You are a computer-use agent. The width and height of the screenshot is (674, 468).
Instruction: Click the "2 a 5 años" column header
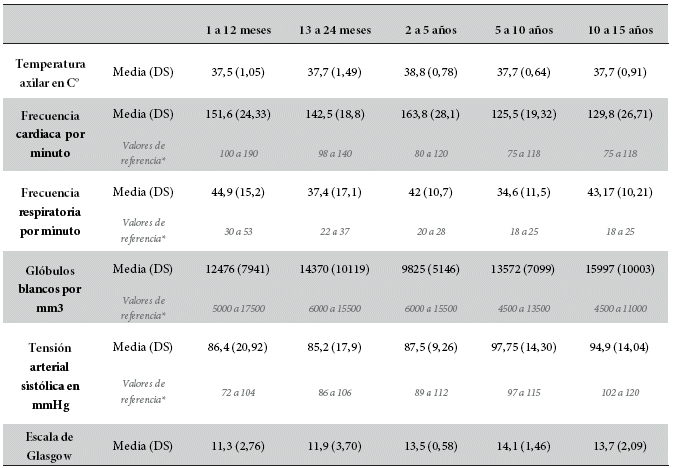click(x=430, y=30)
